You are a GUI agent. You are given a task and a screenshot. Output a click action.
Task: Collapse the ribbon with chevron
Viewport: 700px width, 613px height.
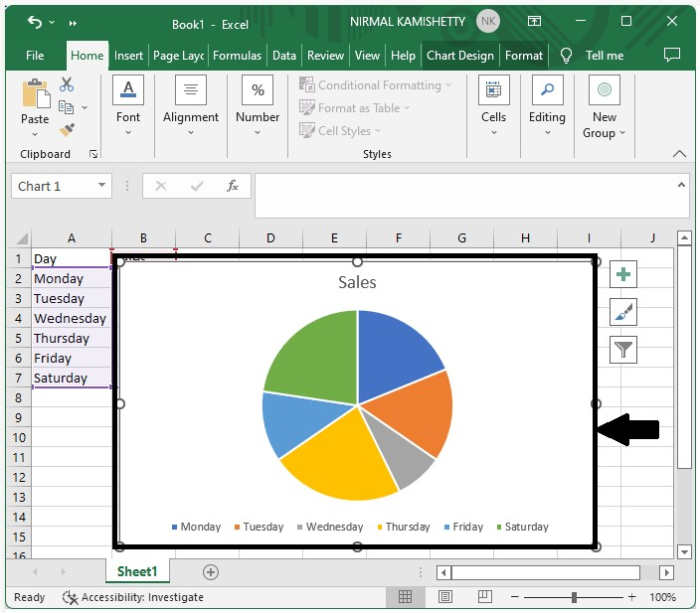679,154
